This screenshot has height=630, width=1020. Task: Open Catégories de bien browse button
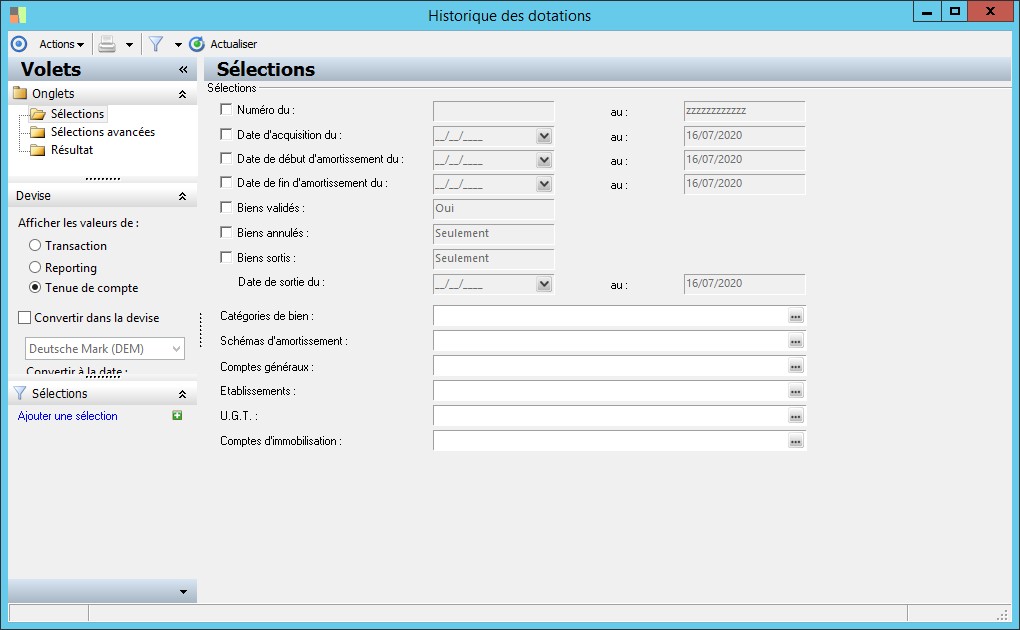[796, 316]
